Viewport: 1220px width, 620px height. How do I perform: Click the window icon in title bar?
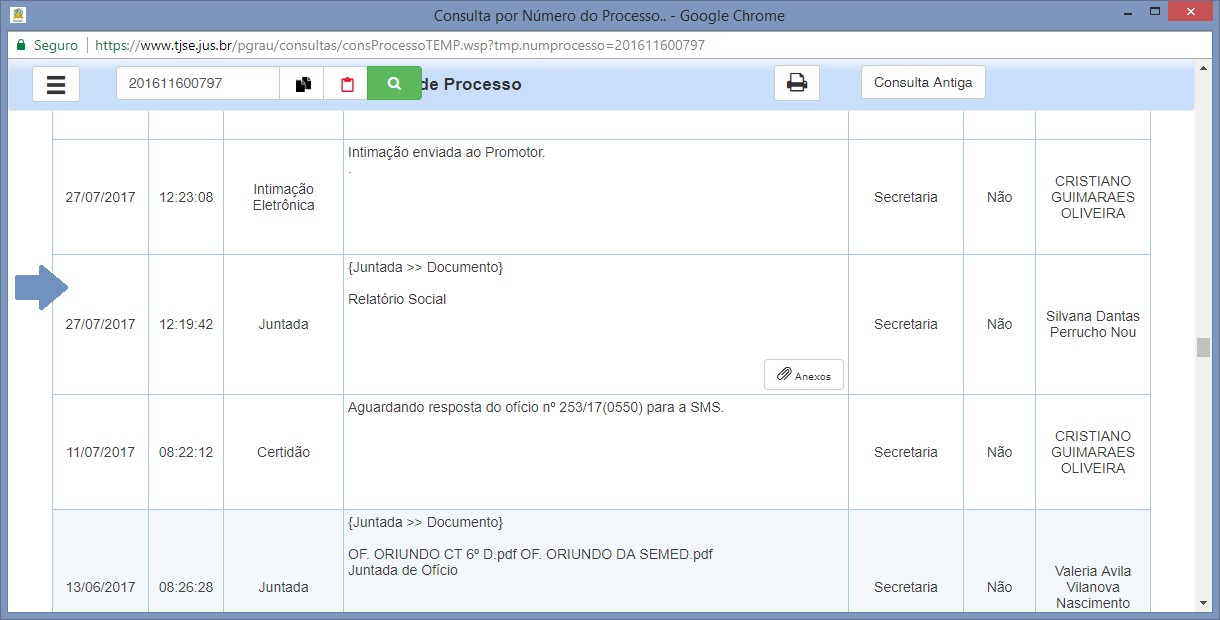click(17, 15)
